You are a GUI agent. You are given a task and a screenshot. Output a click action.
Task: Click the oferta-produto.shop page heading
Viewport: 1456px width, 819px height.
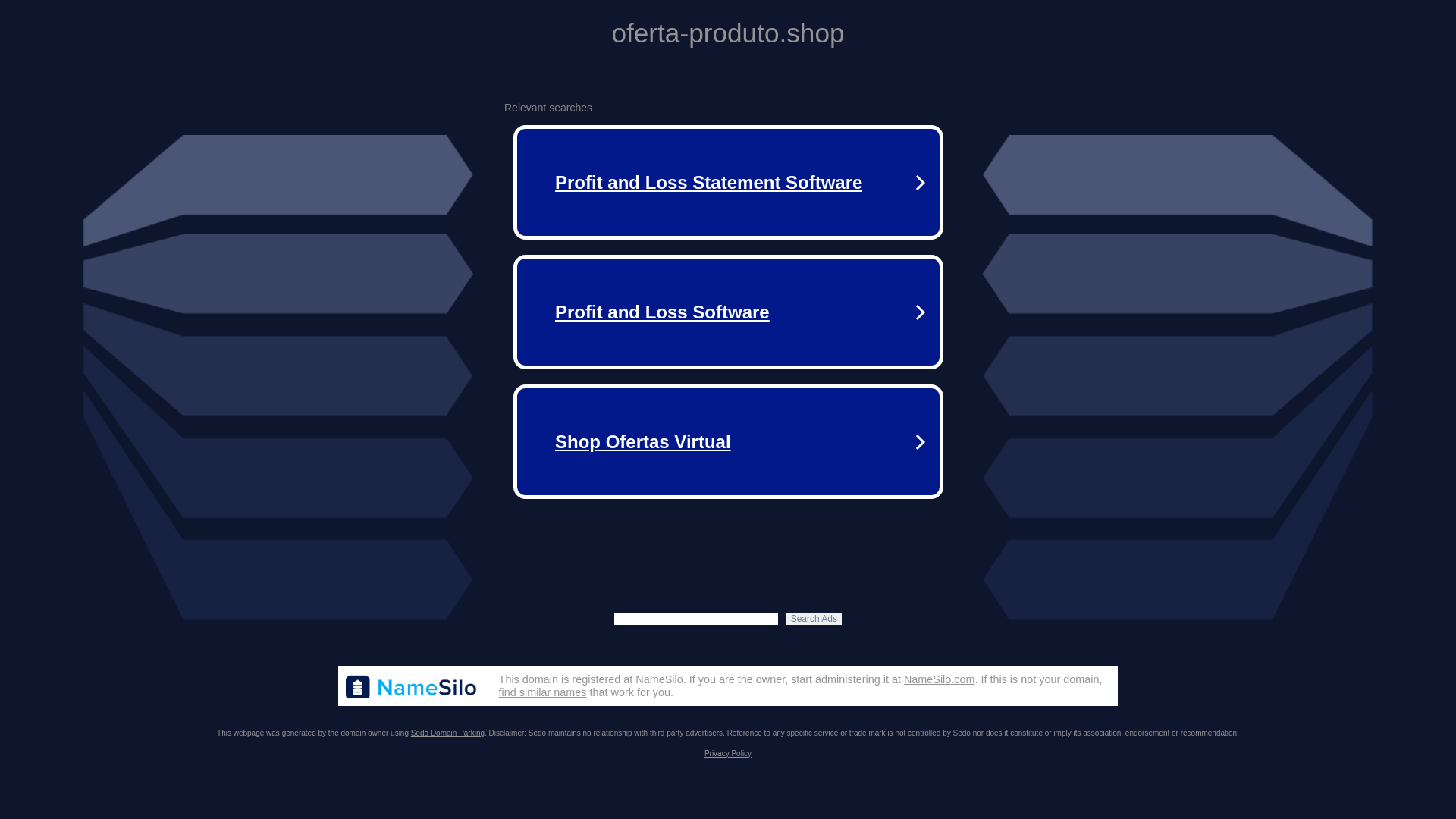tap(727, 33)
